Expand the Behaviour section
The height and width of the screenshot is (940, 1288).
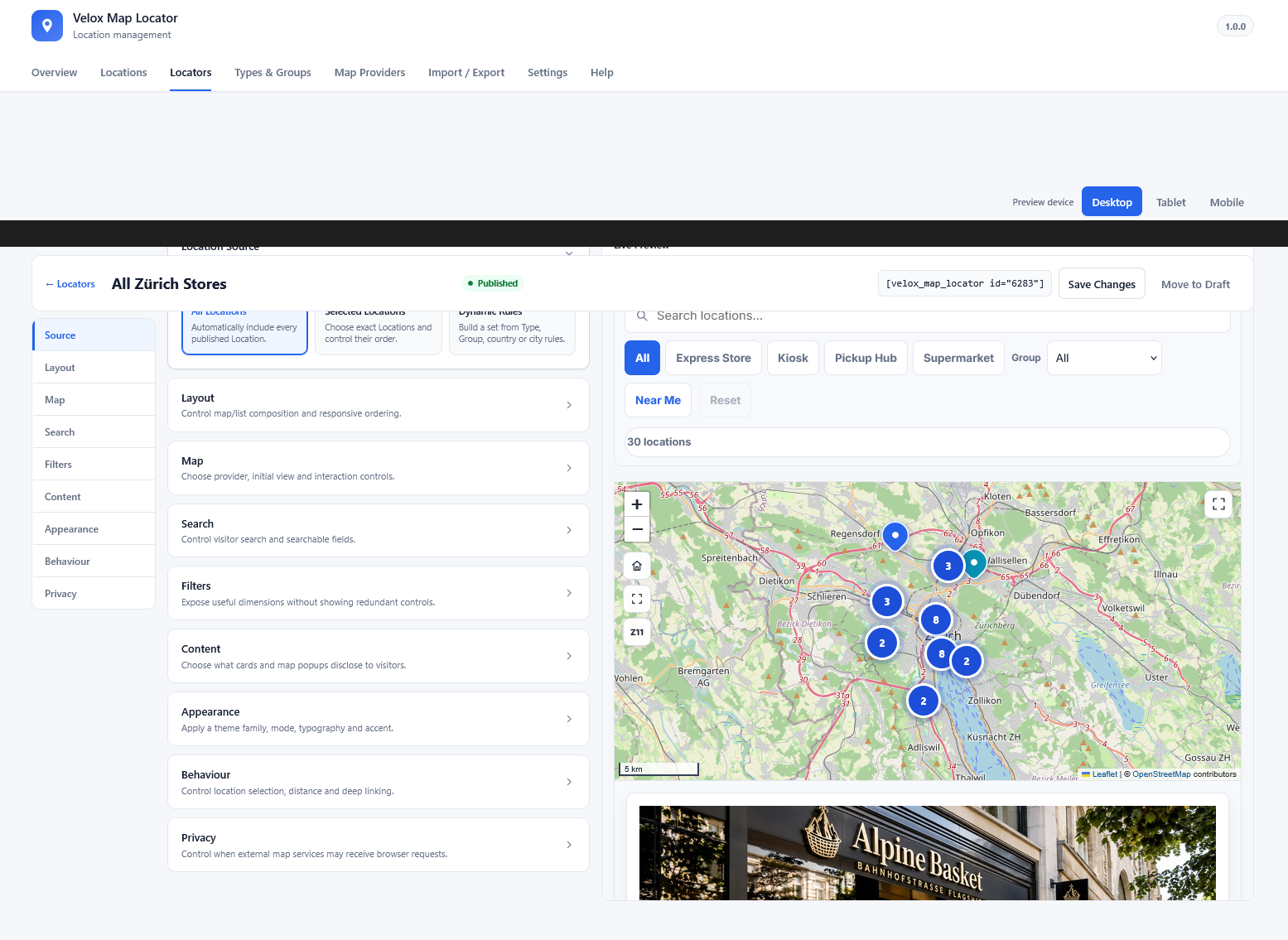click(x=379, y=782)
